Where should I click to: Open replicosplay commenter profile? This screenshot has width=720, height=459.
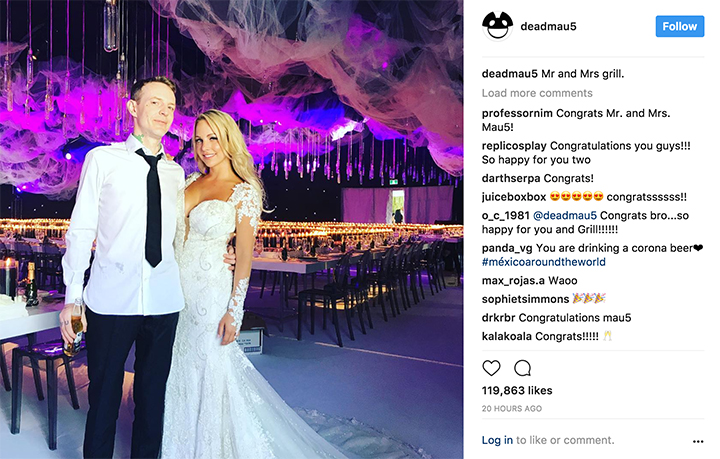pyautogui.click(x=514, y=146)
